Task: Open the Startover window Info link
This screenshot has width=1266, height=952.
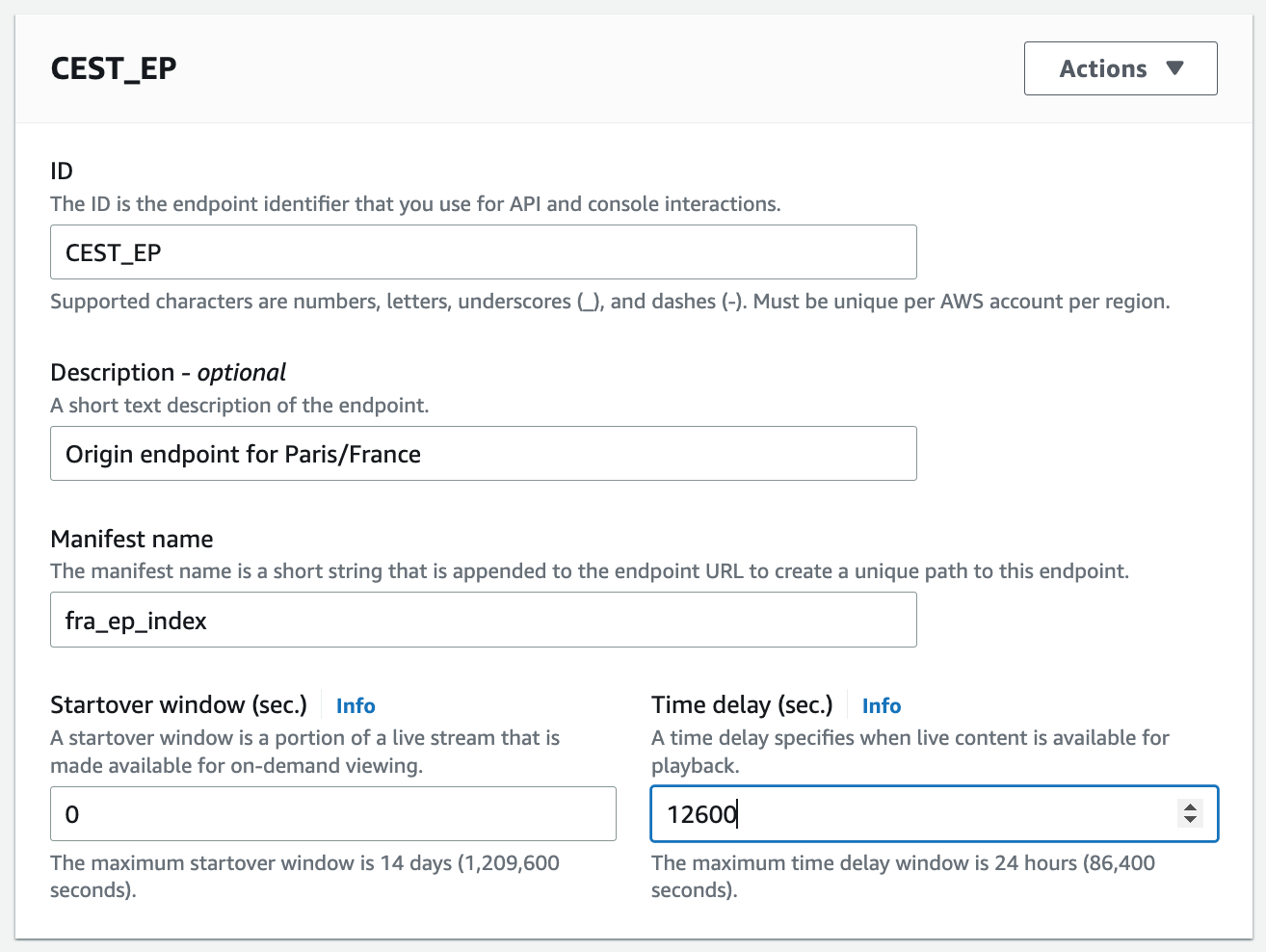Action: 355,705
